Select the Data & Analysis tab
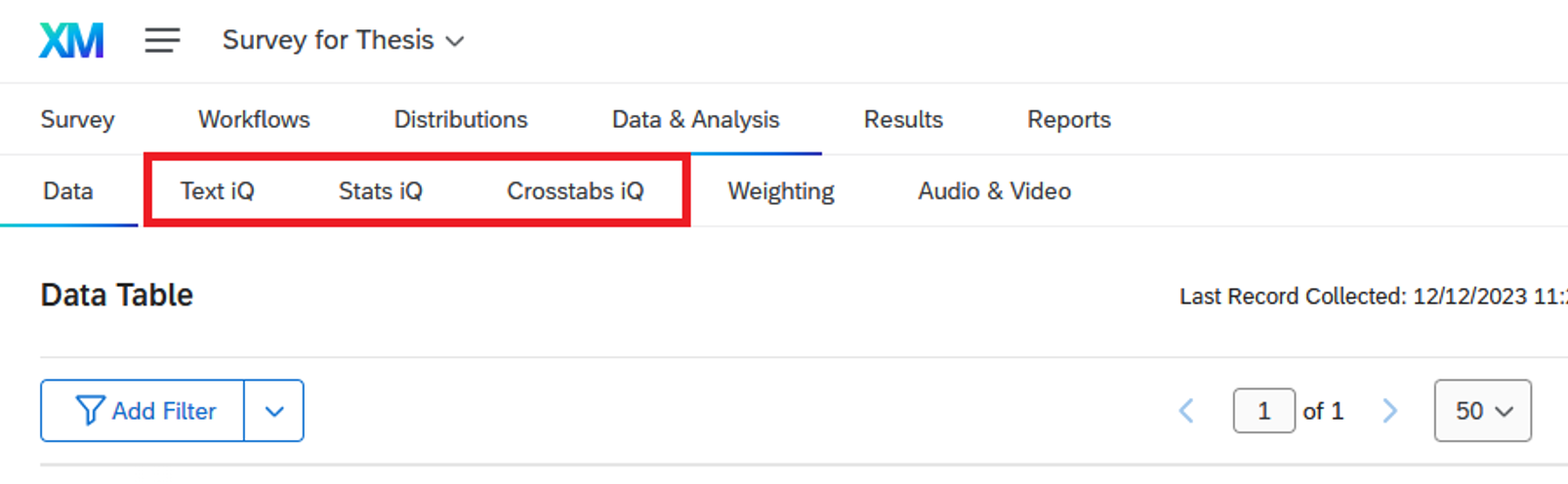This screenshot has height=484, width=1568. 695,120
